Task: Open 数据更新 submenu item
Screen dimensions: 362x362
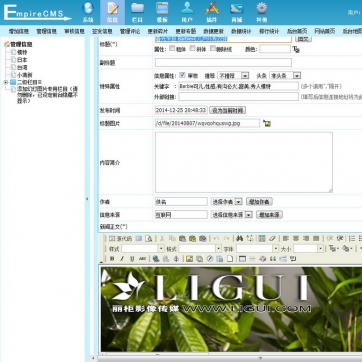Action: point(214,31)
